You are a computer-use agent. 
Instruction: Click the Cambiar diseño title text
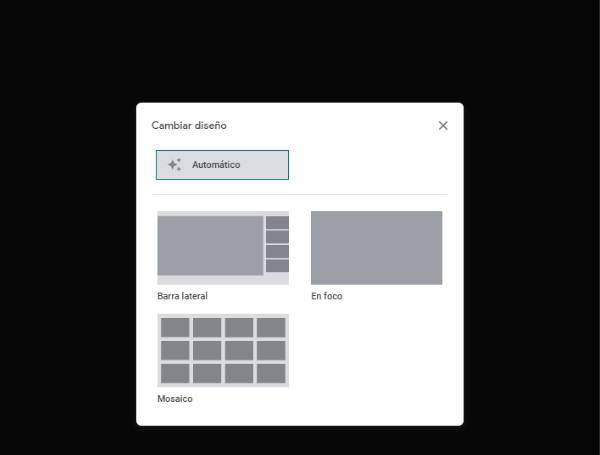tap(189, 126)
